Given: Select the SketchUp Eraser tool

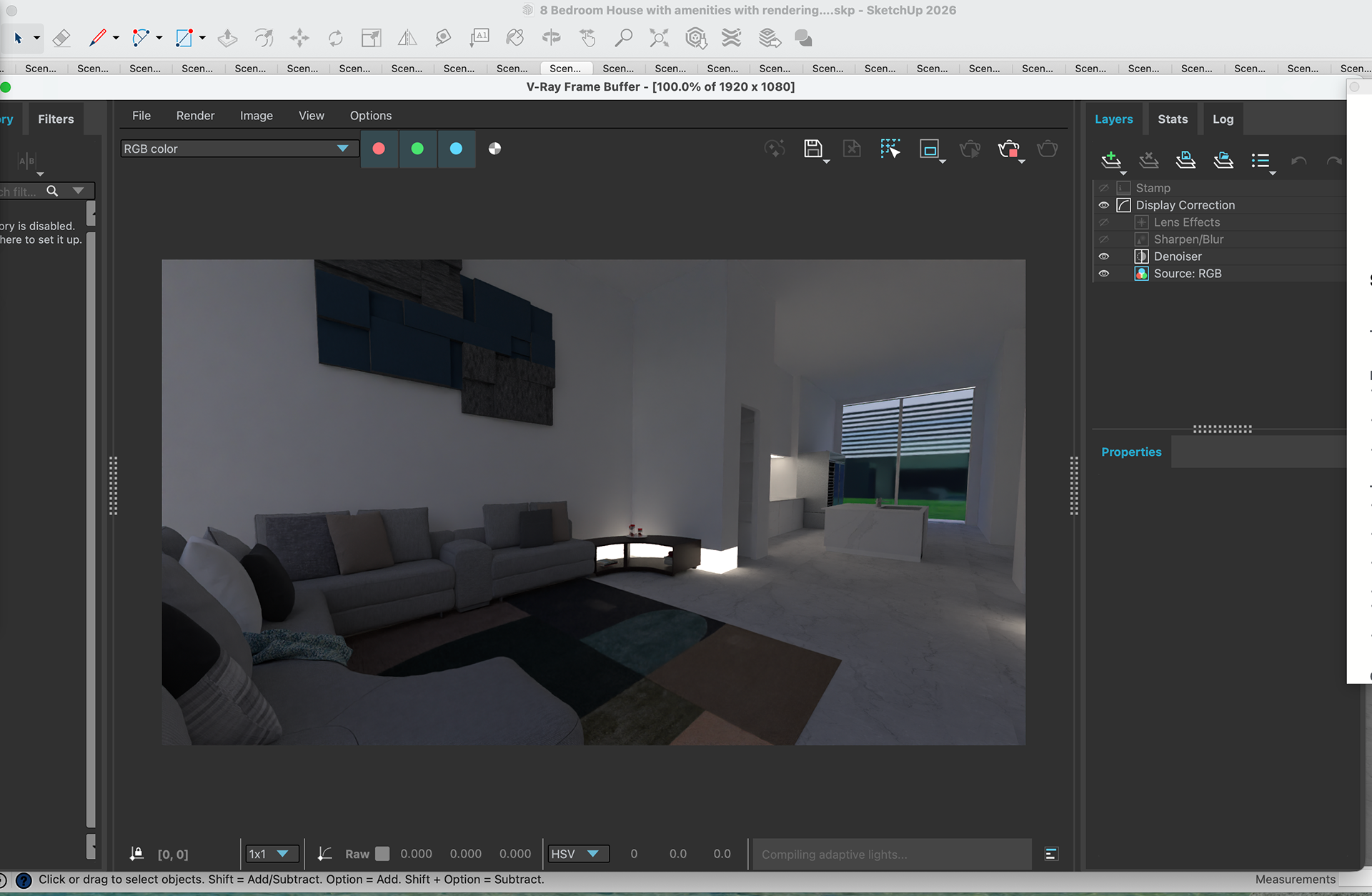Looking at the screenshot, I should click(61, 38).
